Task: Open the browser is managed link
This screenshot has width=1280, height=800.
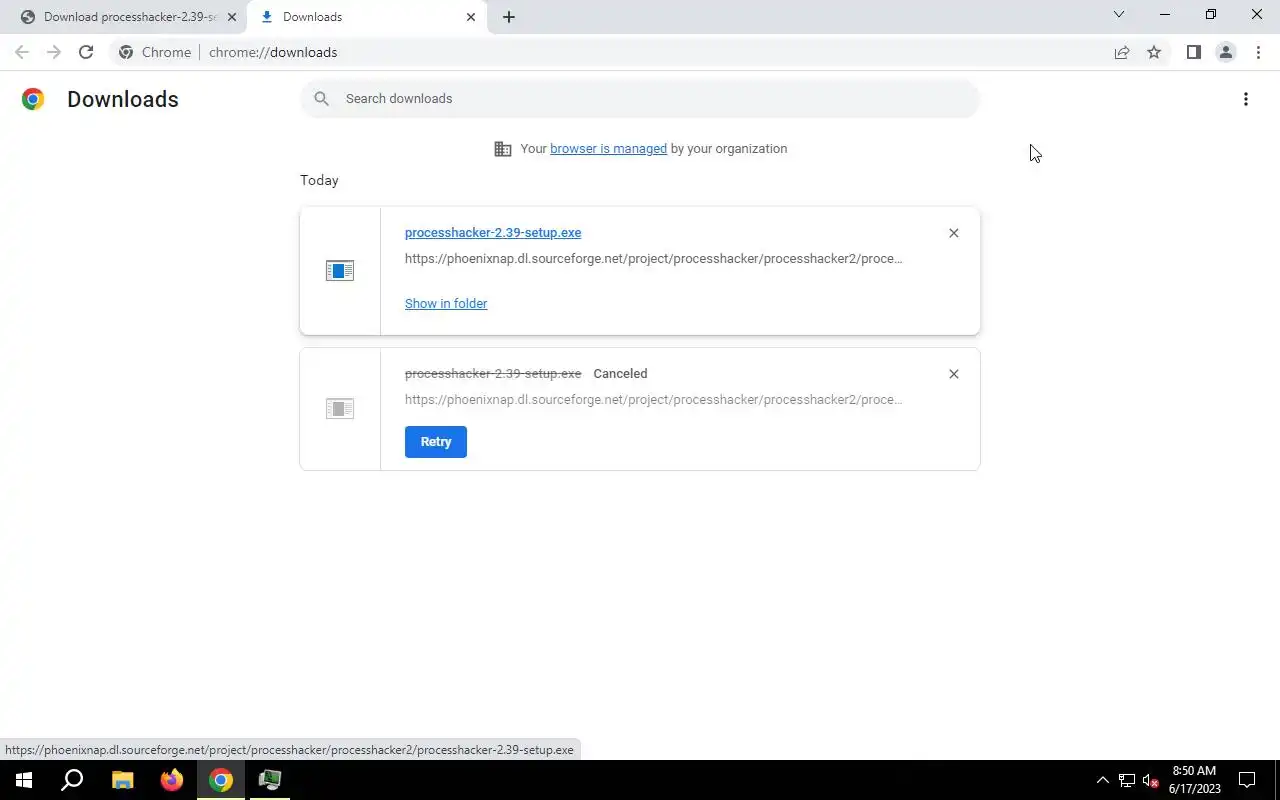Action: [608, 148]
